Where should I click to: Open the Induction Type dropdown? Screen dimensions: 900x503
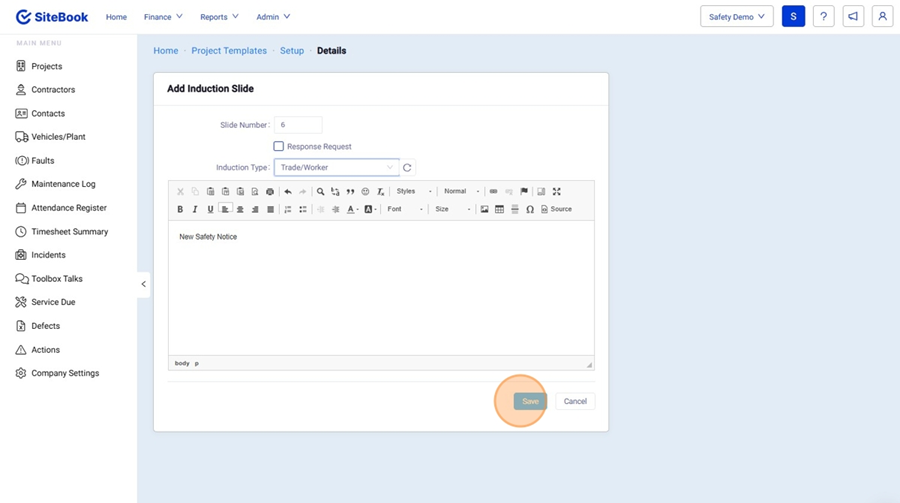tap(336, 168)
